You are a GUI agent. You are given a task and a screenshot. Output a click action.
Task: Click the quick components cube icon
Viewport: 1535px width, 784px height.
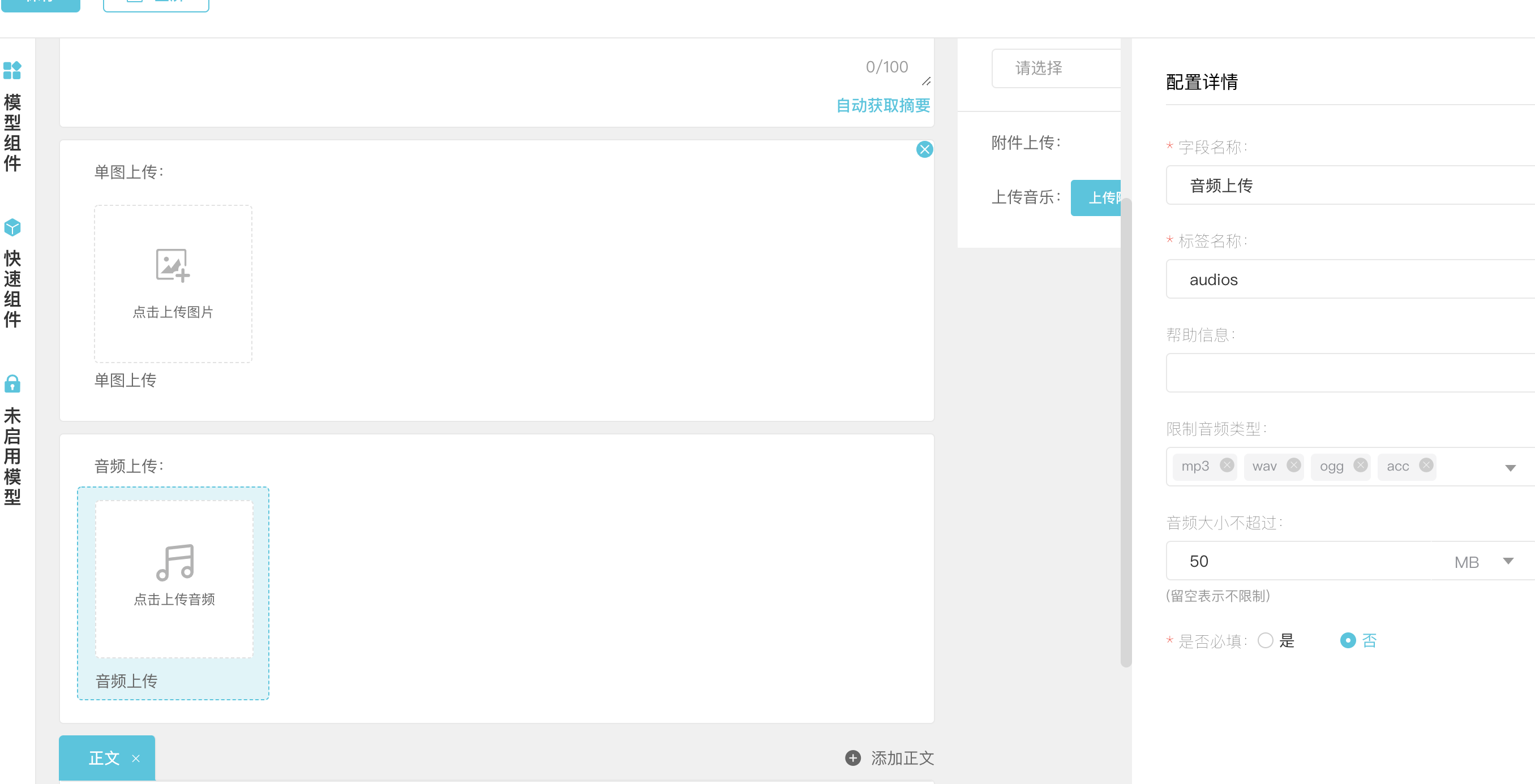12,227
